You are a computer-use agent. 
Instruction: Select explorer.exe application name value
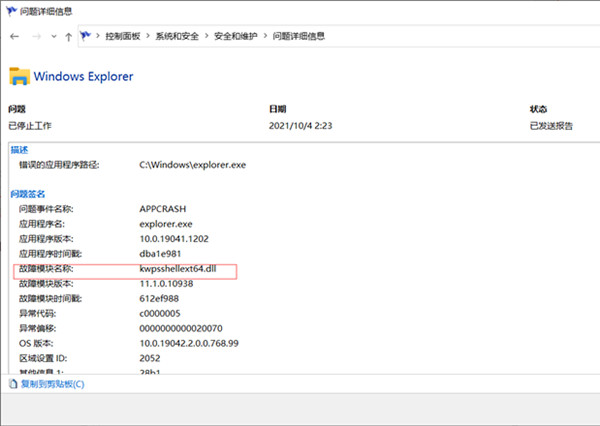(166, 224)
